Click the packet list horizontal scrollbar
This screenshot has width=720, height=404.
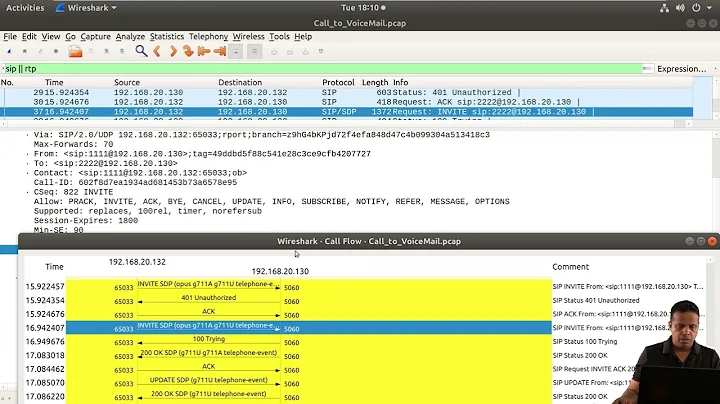tap(344, 124)
